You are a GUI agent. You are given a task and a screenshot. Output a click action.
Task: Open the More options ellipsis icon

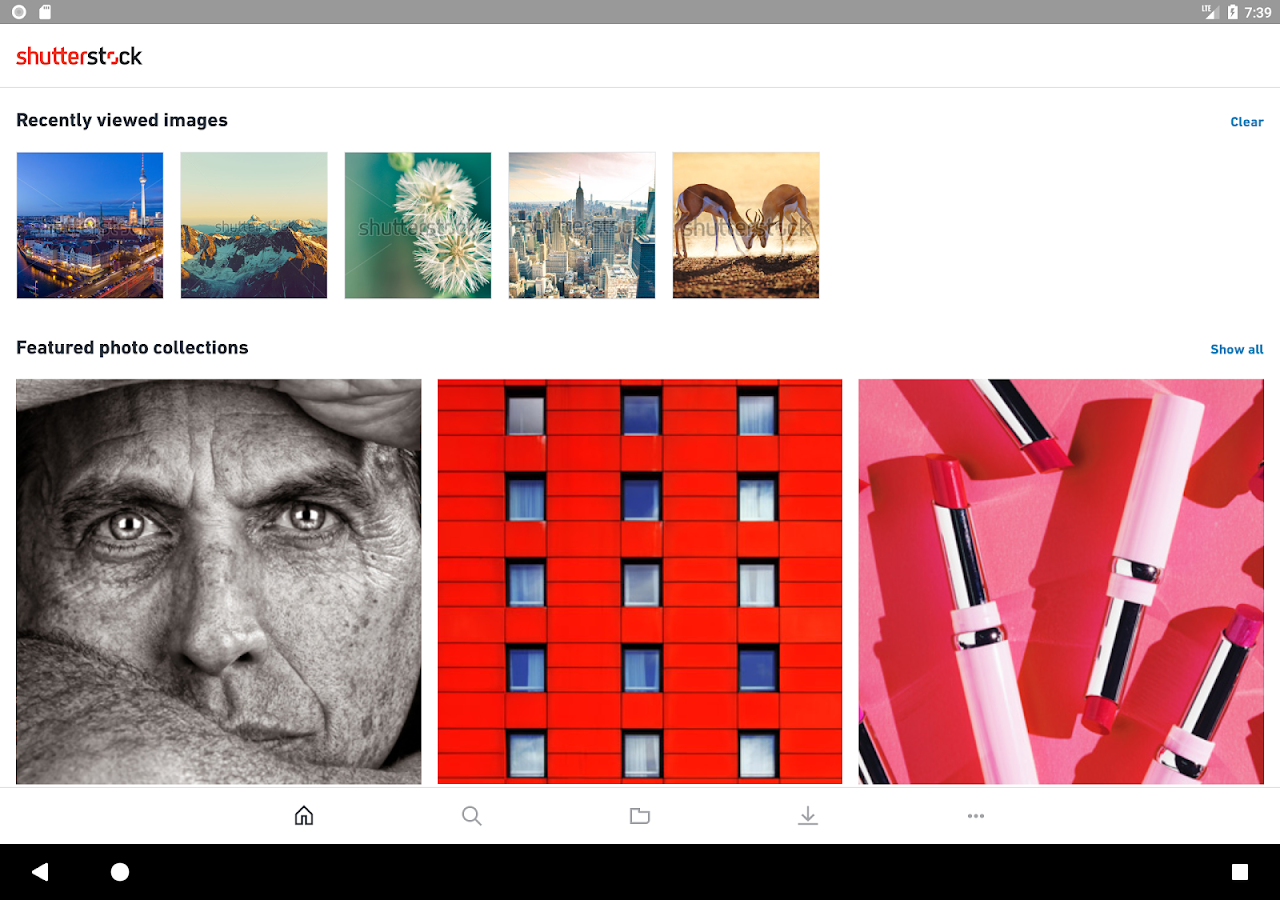pos(975,815)
